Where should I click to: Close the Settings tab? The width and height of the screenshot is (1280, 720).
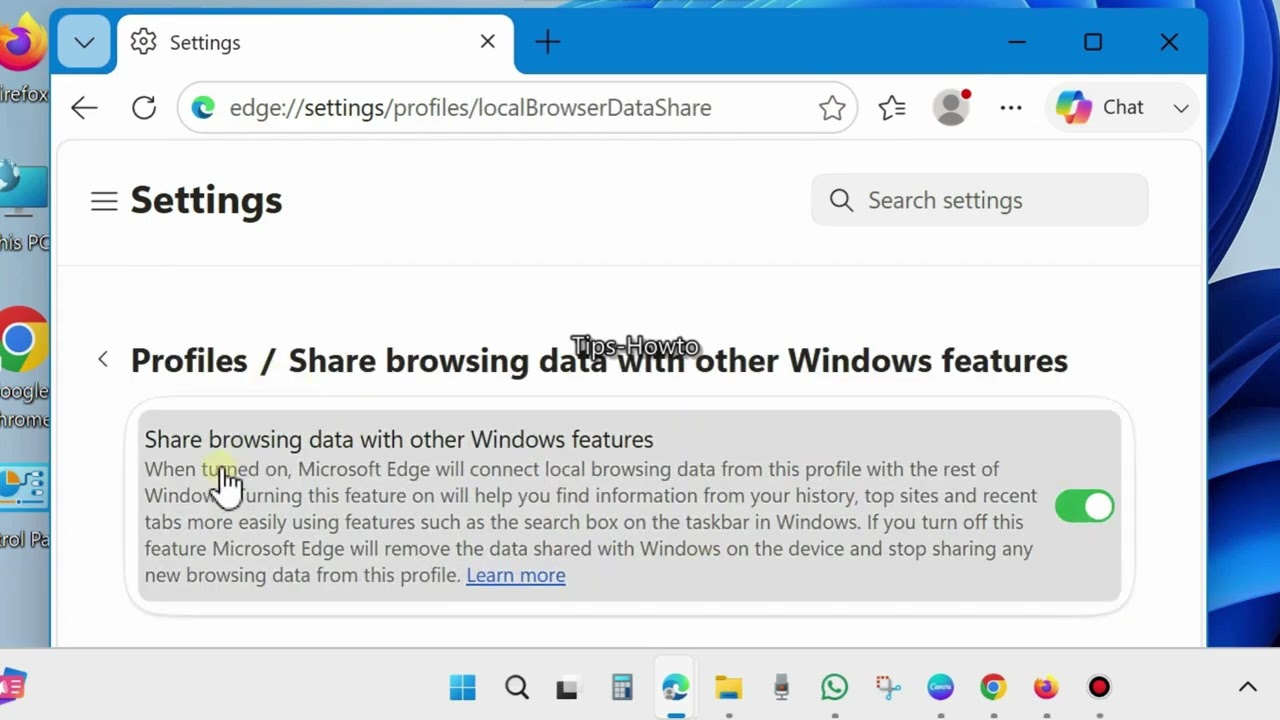(x=487, y=42)
